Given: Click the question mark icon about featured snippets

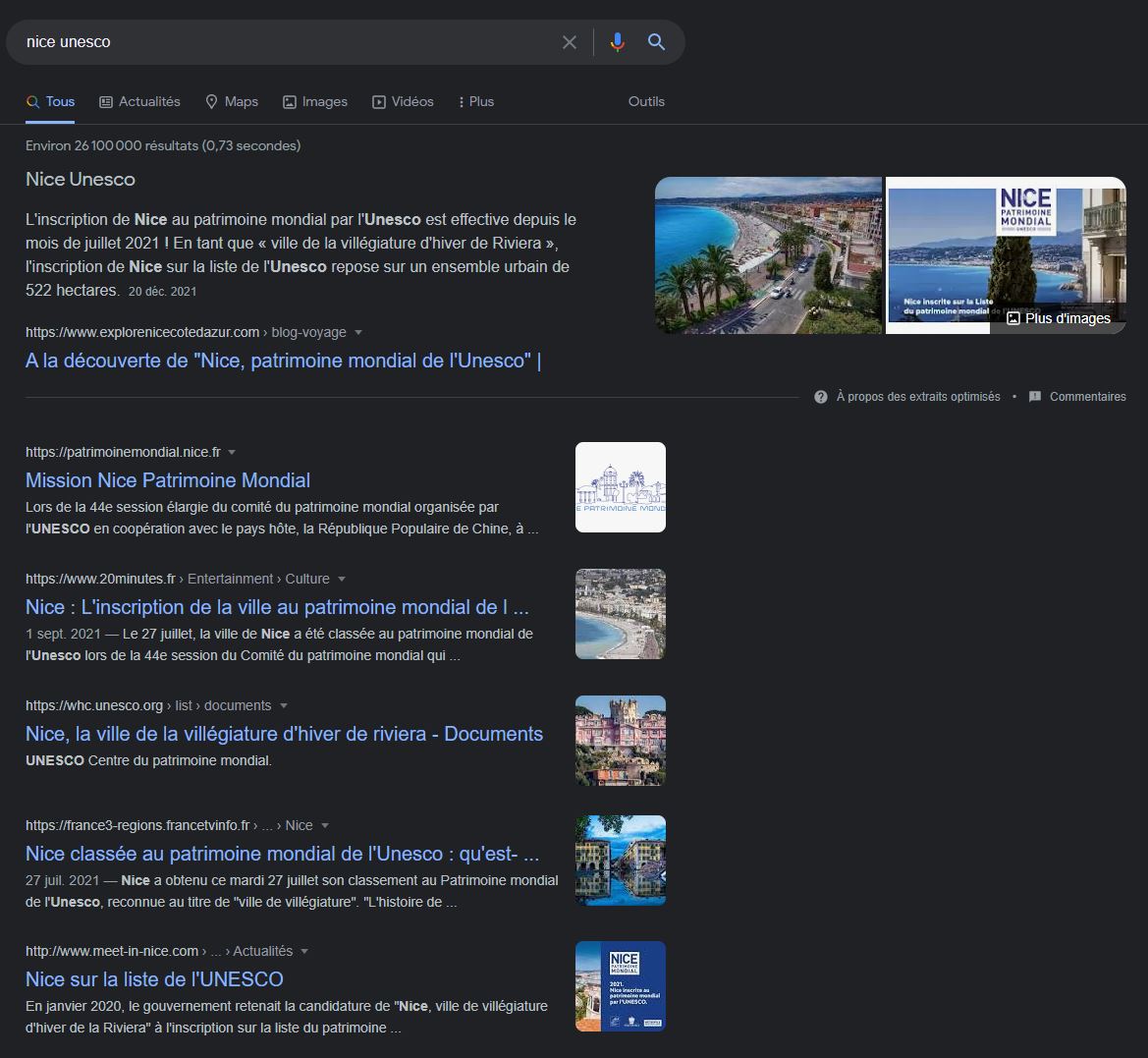Looking at the screenshot, I should click(x=821, y=397).
